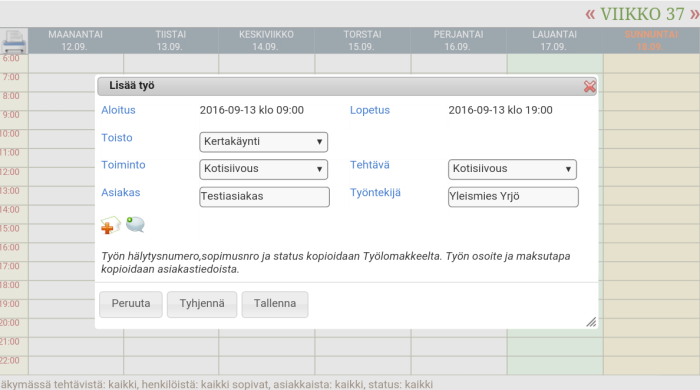Click the Työntekijä label
This screenshot has height=390, width=700.
[x=375, y=193]
